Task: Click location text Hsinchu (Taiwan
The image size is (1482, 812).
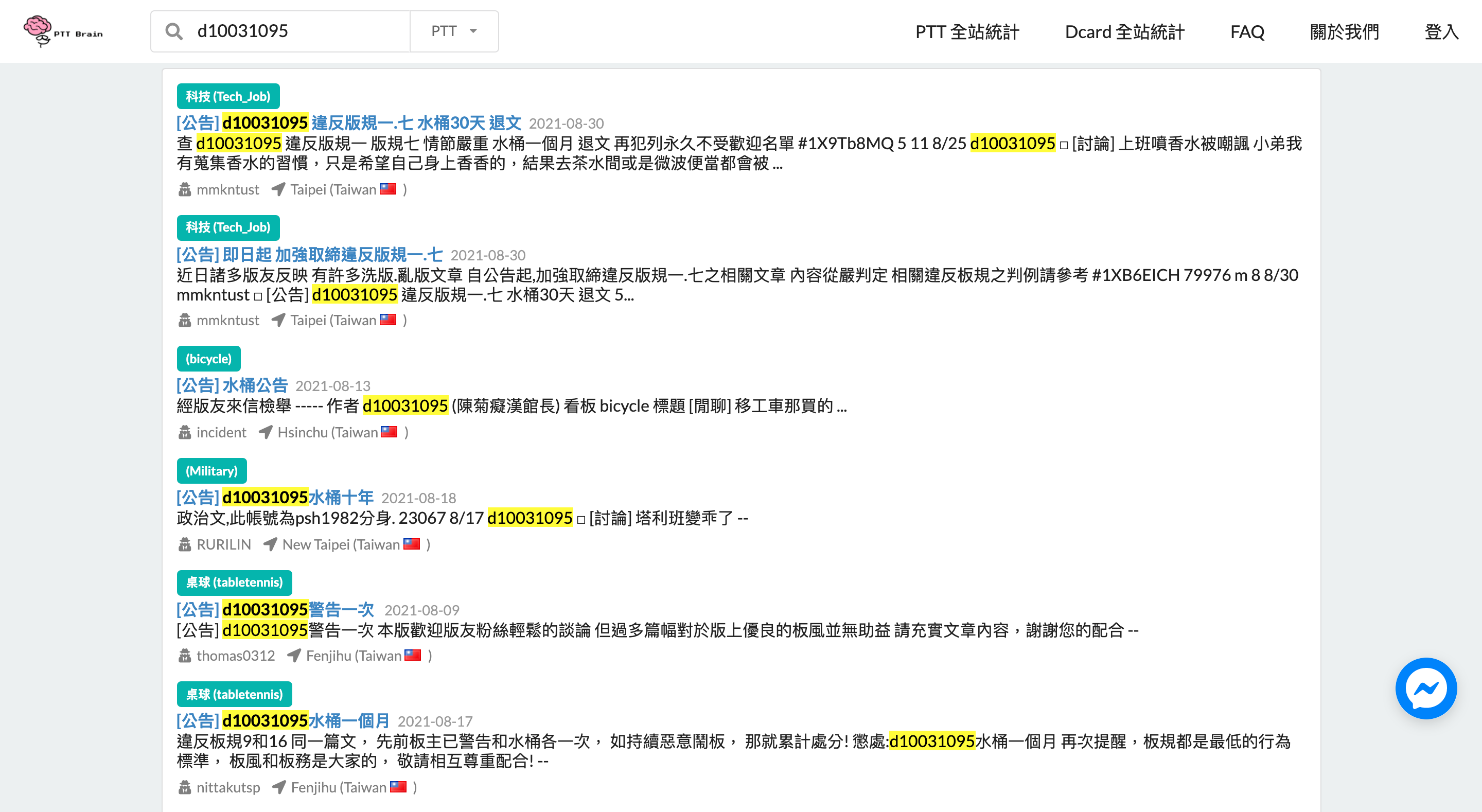Action: point(327,432)
